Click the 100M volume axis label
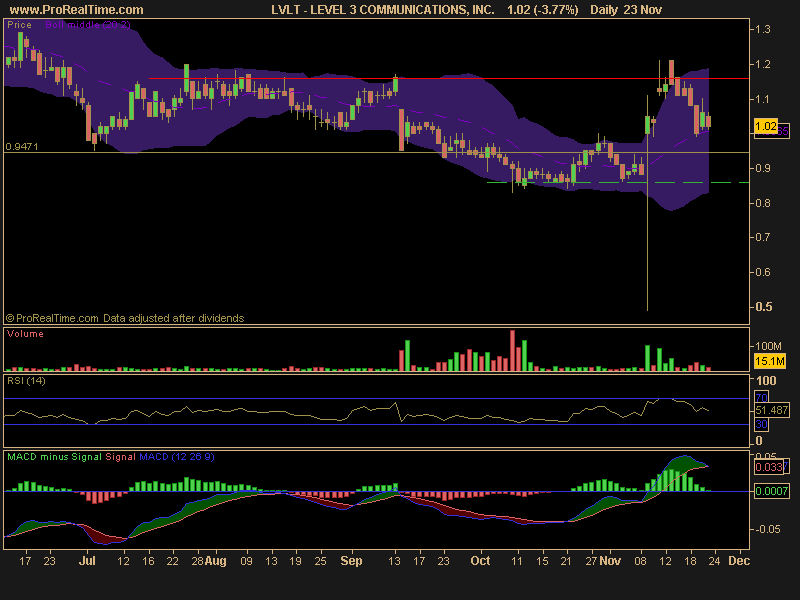This screenshot has width=800, height=600. point(768,346)
